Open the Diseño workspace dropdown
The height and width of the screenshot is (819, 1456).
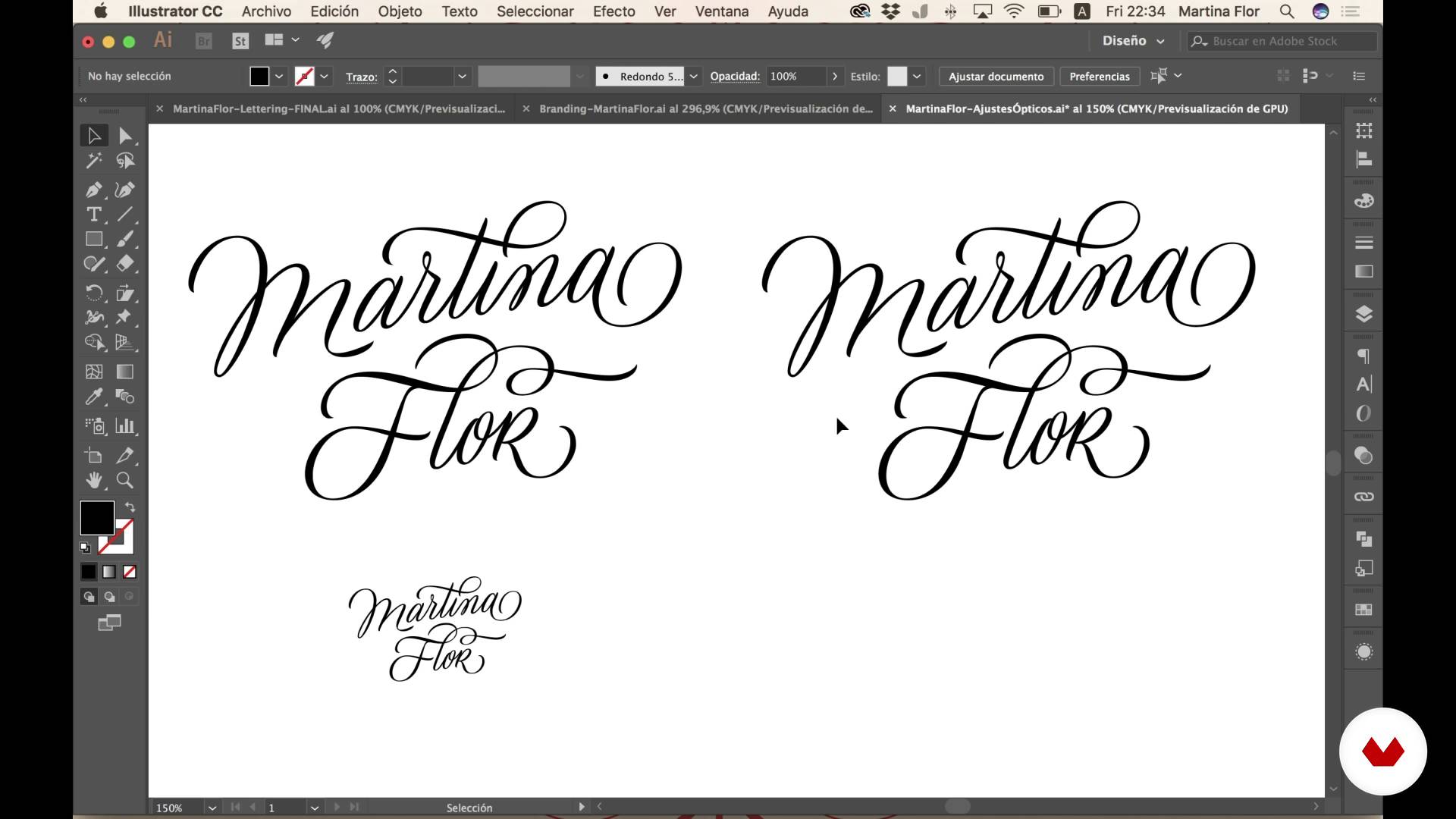click(x=1133, y=41)
